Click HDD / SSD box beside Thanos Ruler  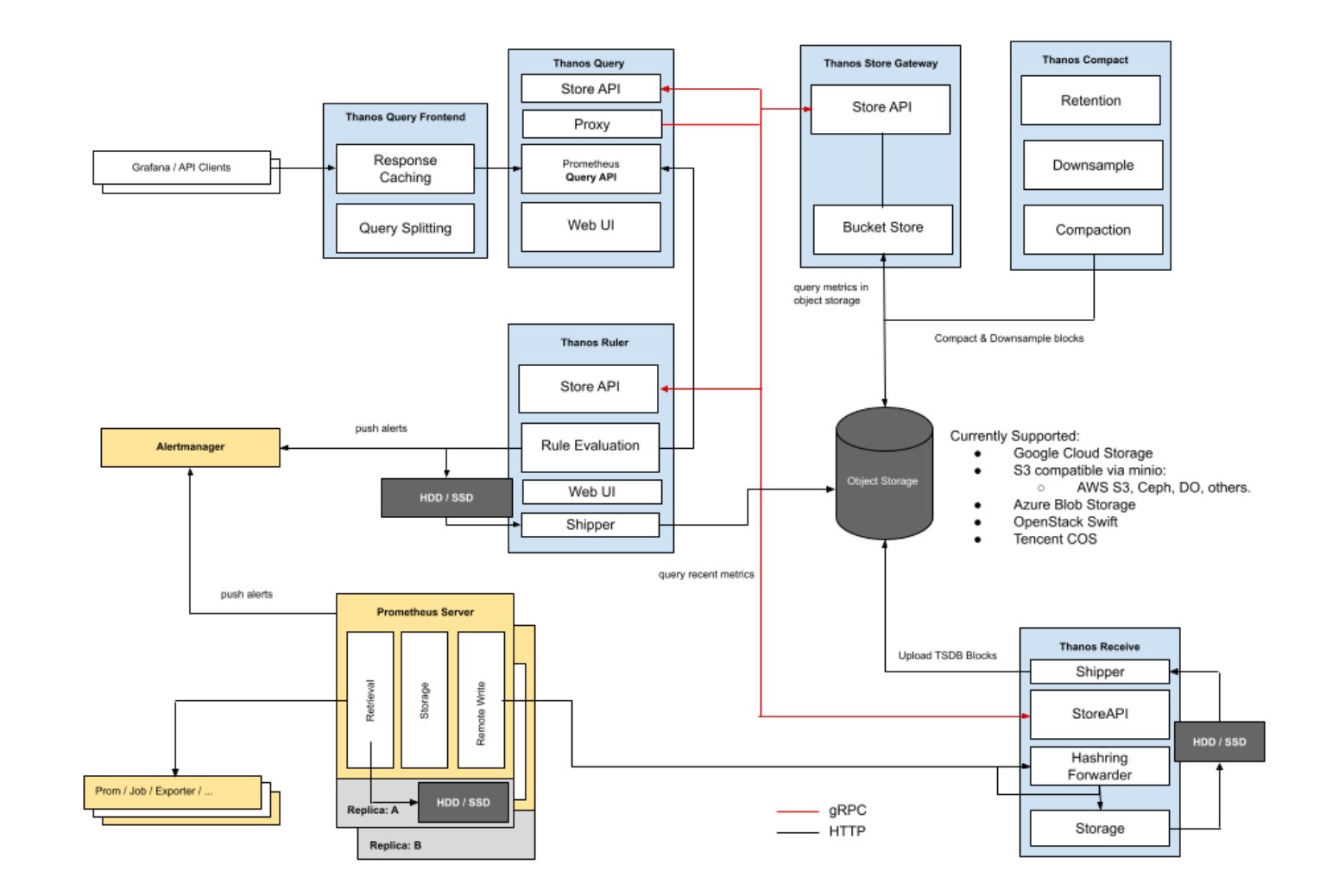pos(446,498)
